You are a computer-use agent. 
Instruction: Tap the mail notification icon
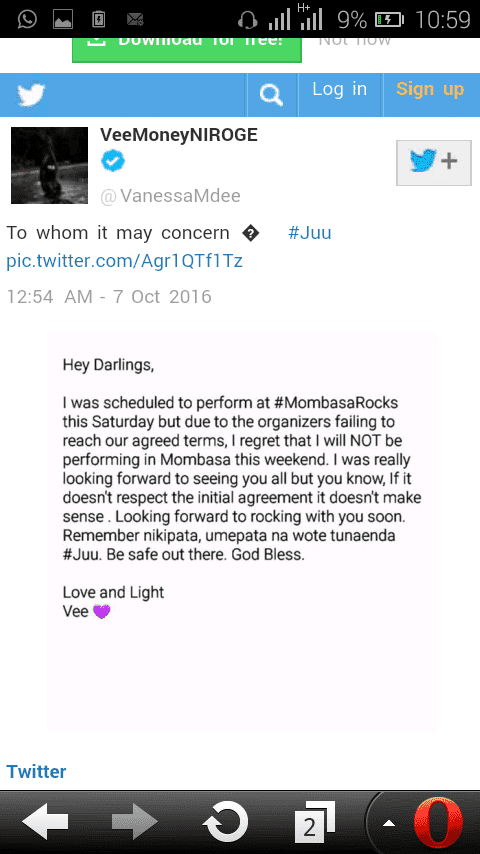[x=135, y=20]
